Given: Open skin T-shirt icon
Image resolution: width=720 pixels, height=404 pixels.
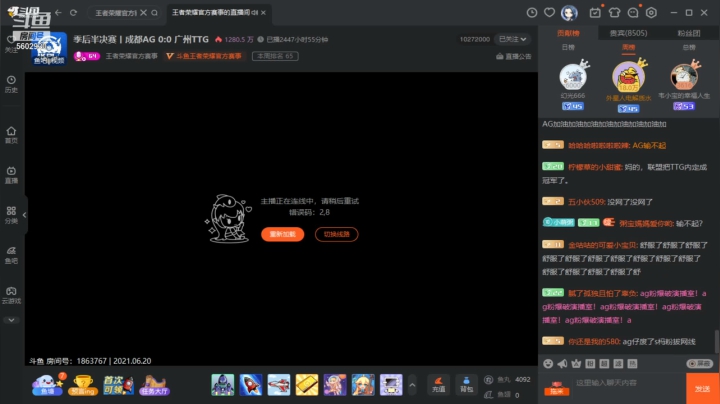Looking at the screenshot, I should pos(614,13).
